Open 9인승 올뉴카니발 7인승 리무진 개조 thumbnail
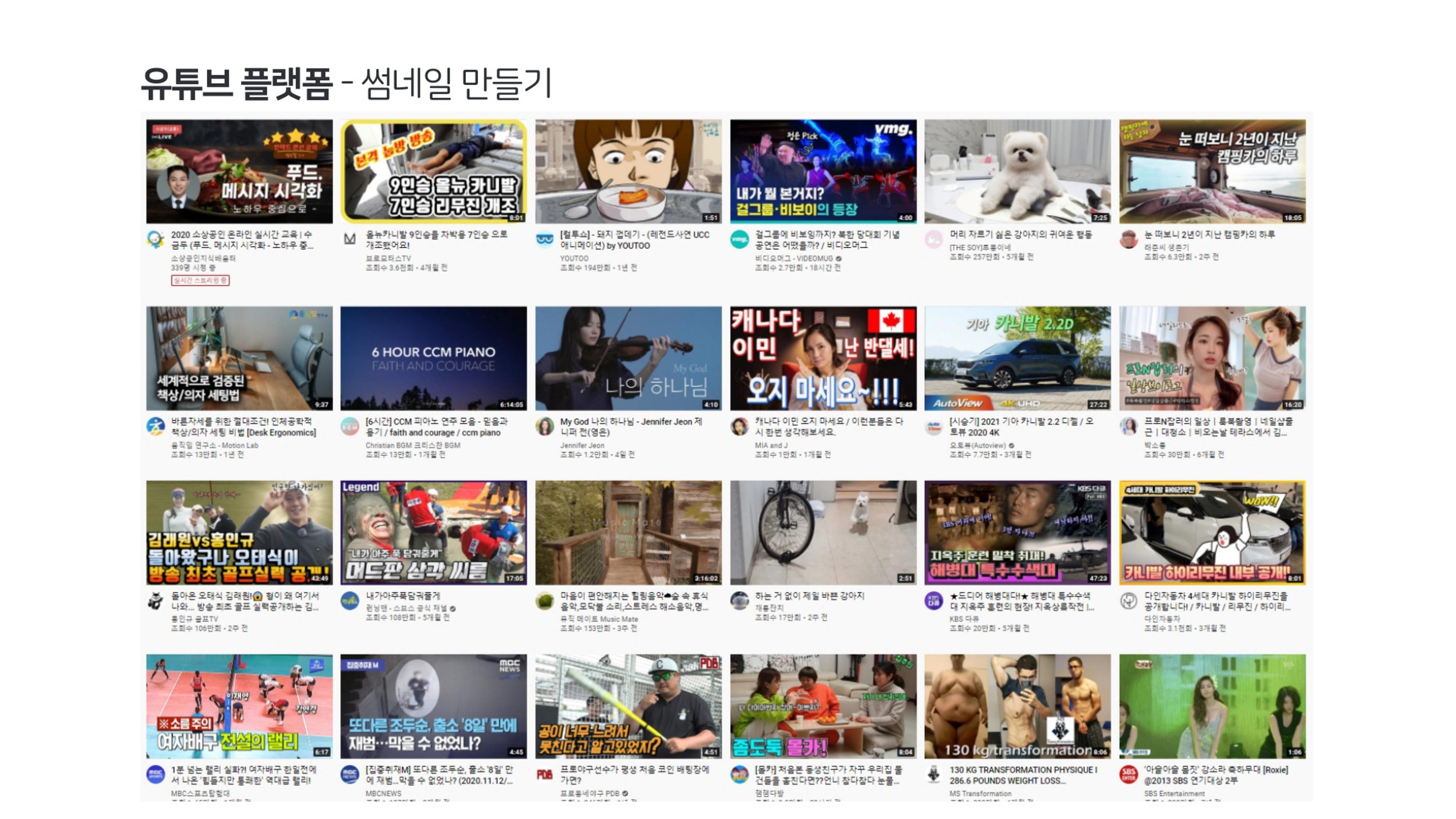The image size is (1456, 819). pos(434,171)
